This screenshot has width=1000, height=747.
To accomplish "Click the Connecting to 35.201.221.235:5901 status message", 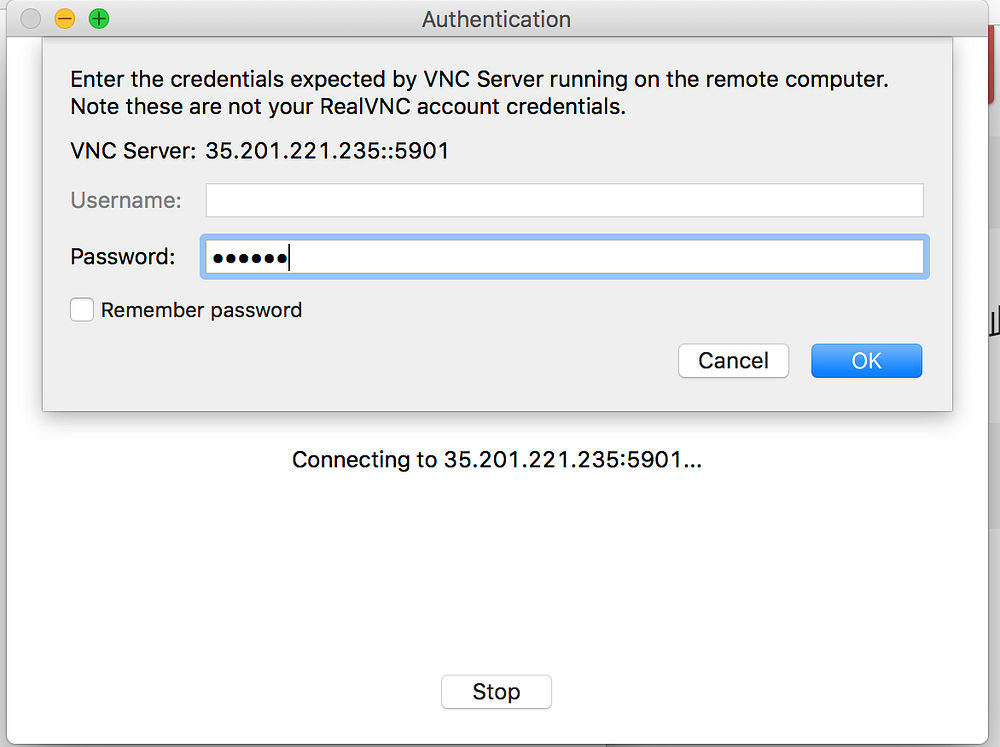I will click(x=497, y=460).
